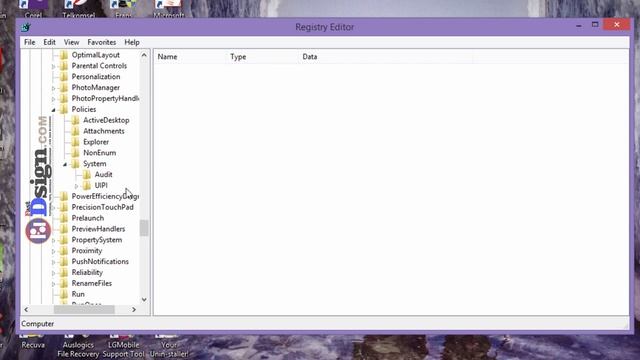Click the tree horizontal scrollbar thumb
Viewport: 640px width, 360px height.
pos(84,310)
